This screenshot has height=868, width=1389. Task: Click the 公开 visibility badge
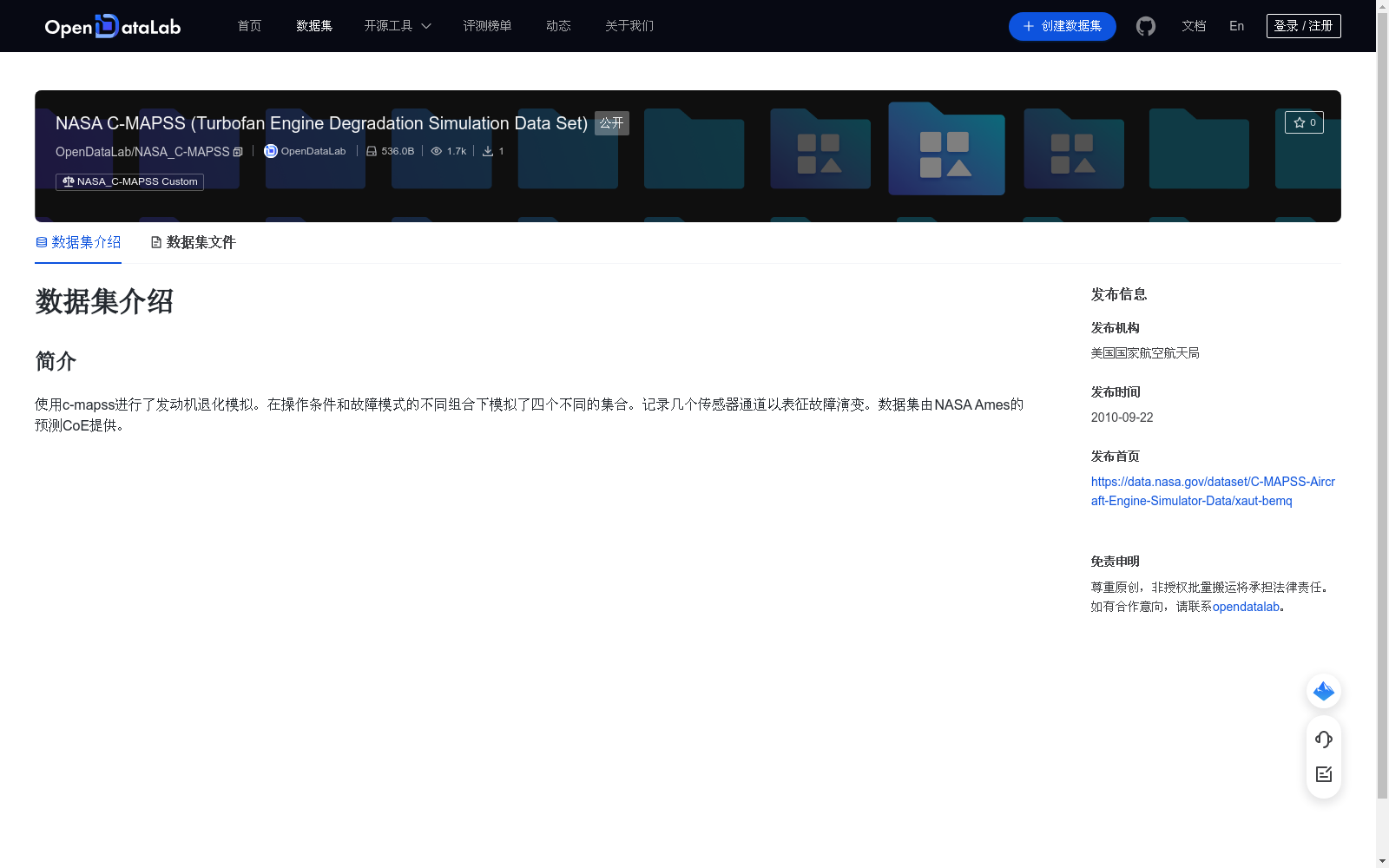(611, 123)
